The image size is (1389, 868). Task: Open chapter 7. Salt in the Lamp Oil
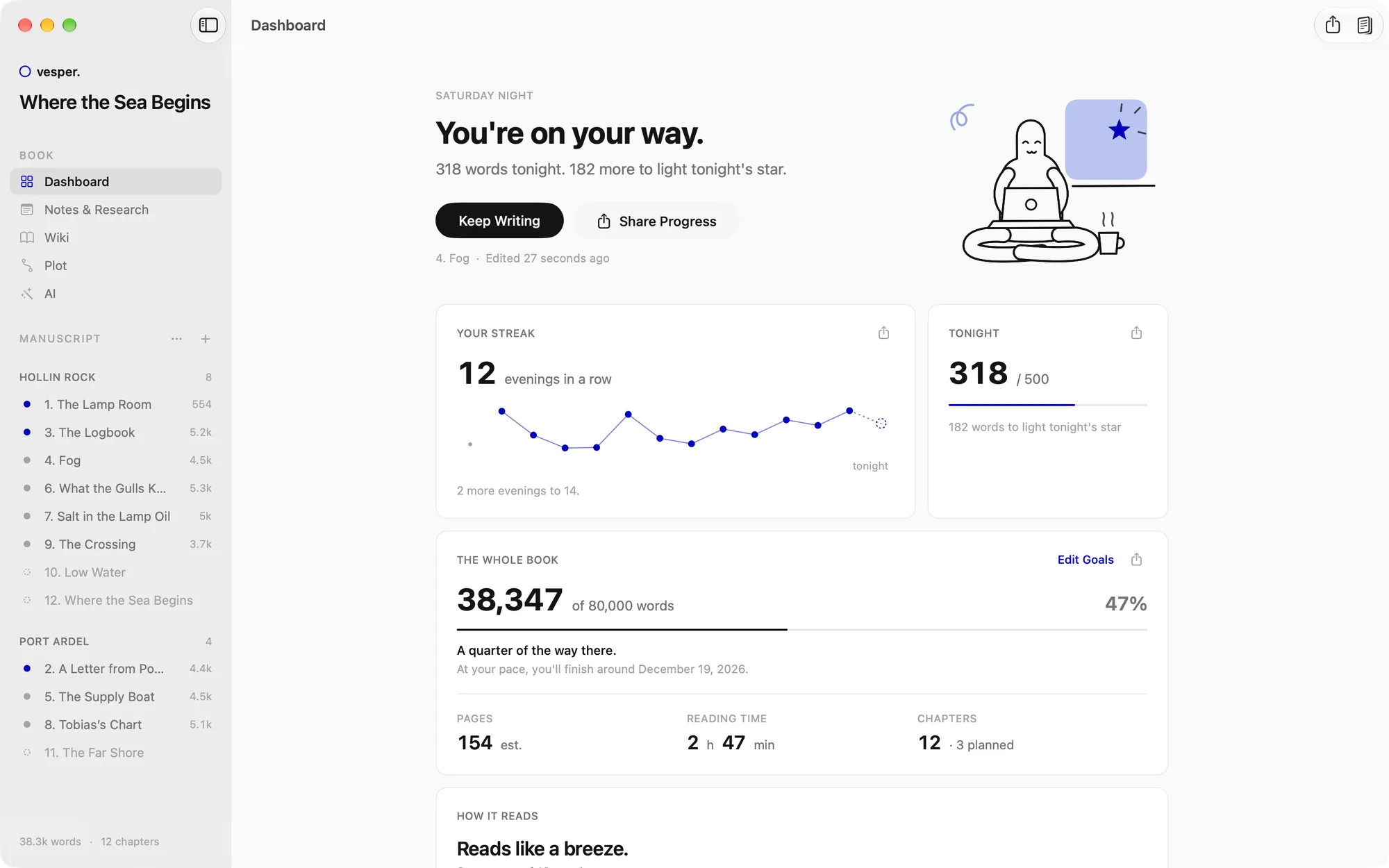[116, 517]
